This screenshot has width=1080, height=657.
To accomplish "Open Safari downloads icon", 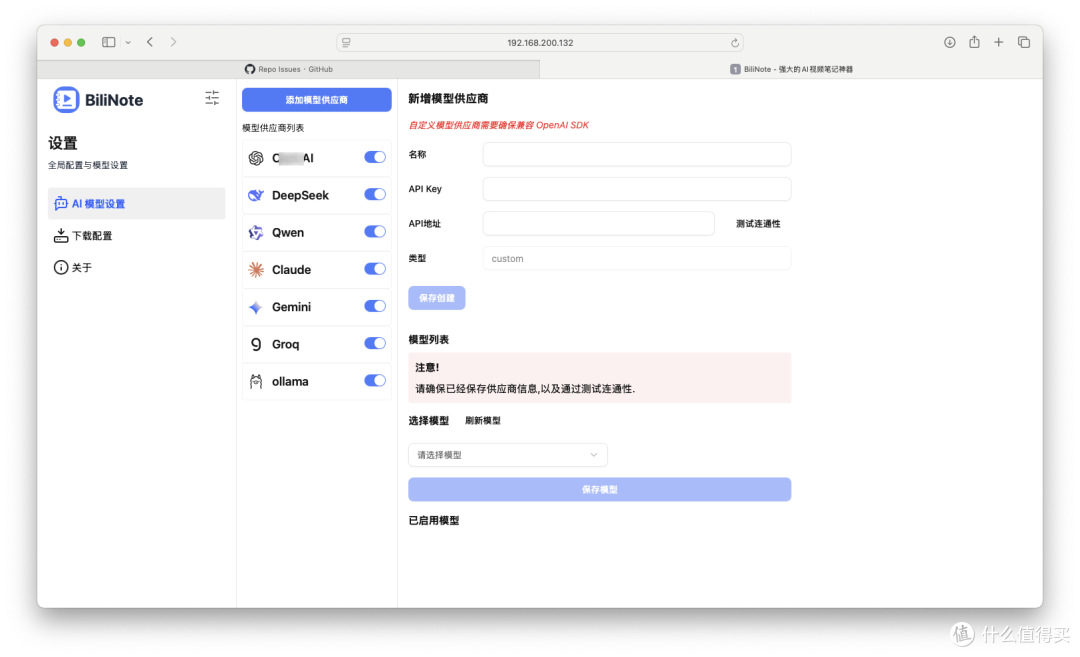I will (x=950, y=42).
